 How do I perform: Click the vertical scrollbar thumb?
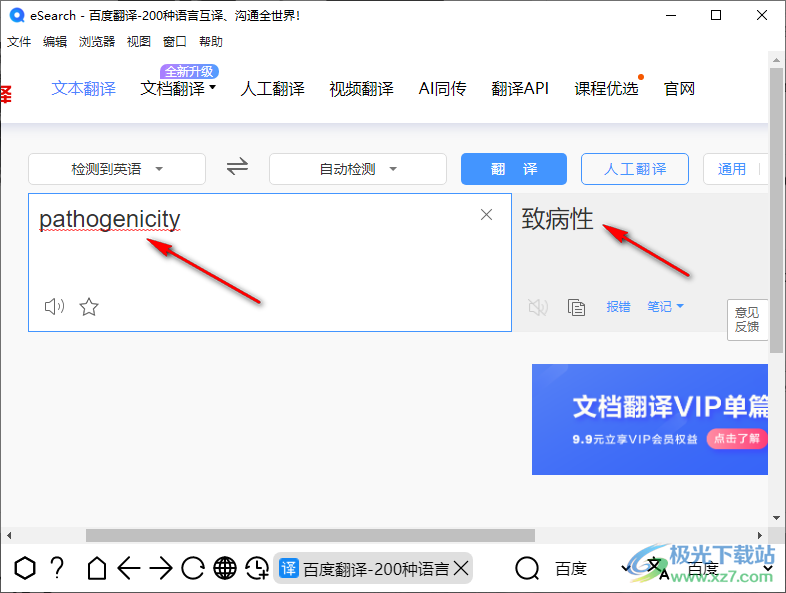tap(776, 210)
